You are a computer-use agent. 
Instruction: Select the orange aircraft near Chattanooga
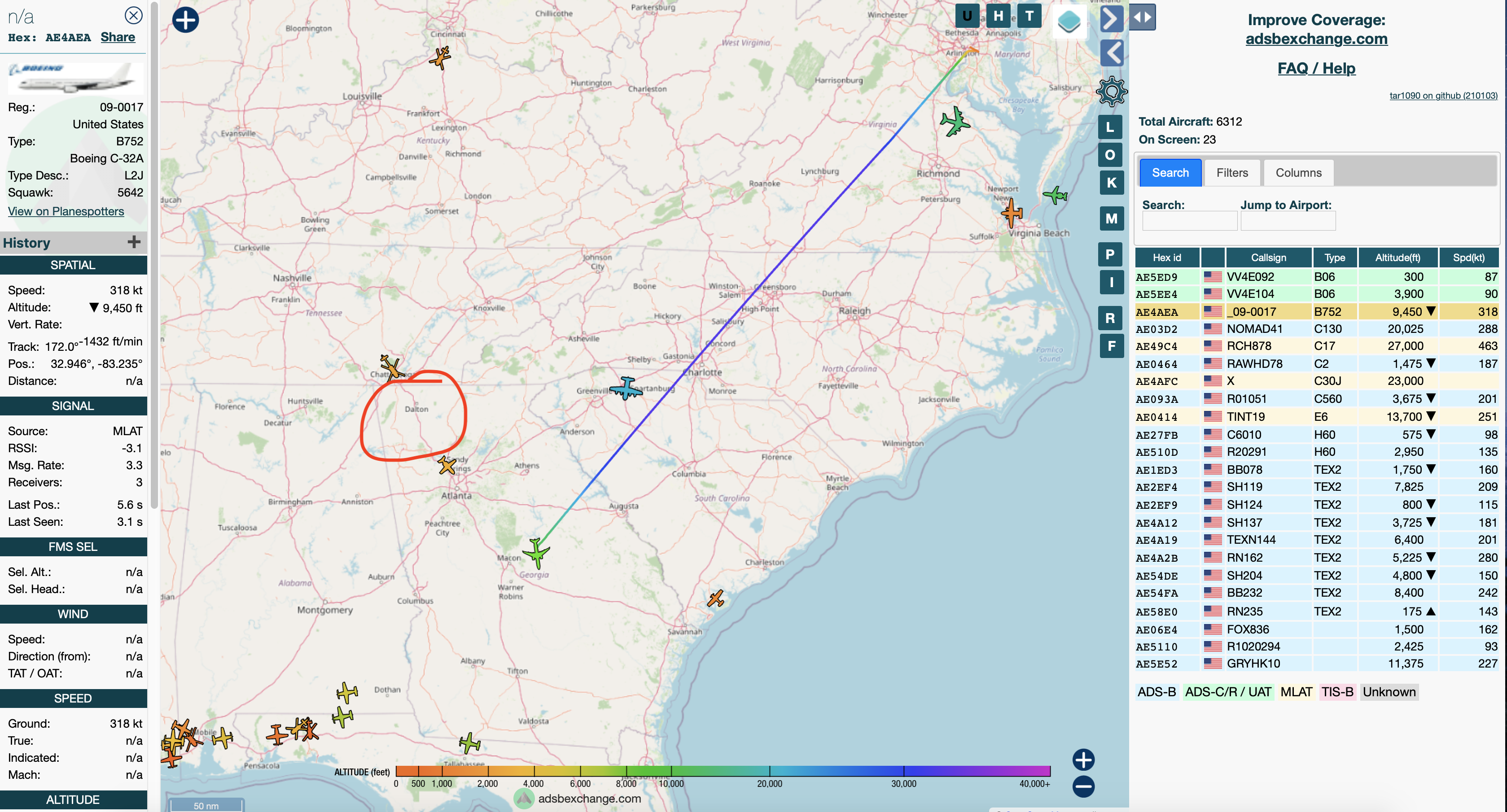[x=391, y=367]
